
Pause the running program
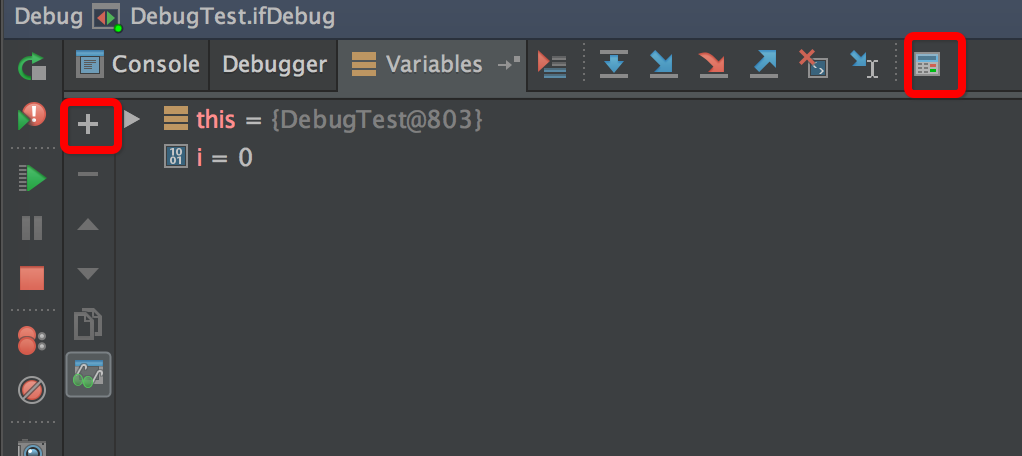pos(31,229)
